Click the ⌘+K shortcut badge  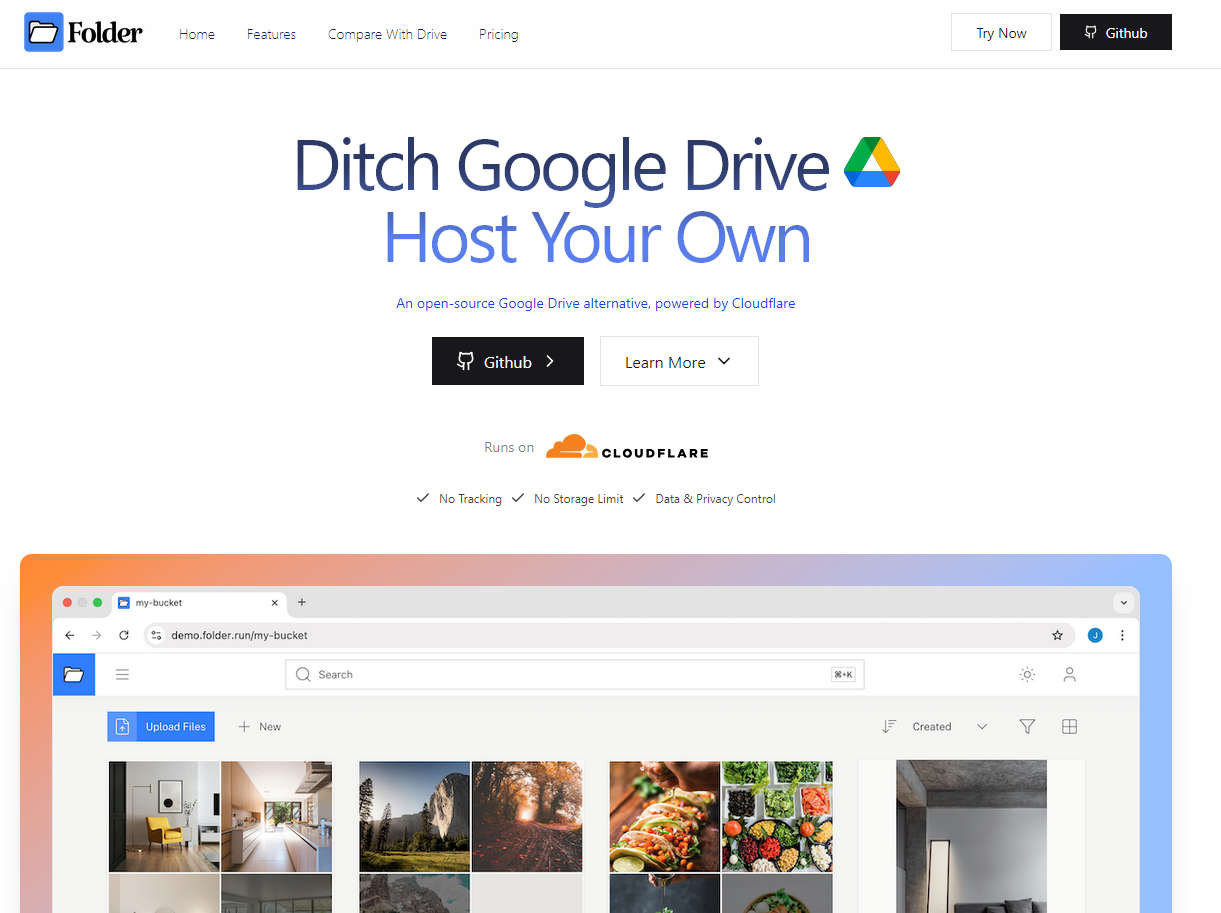[843, 675]
